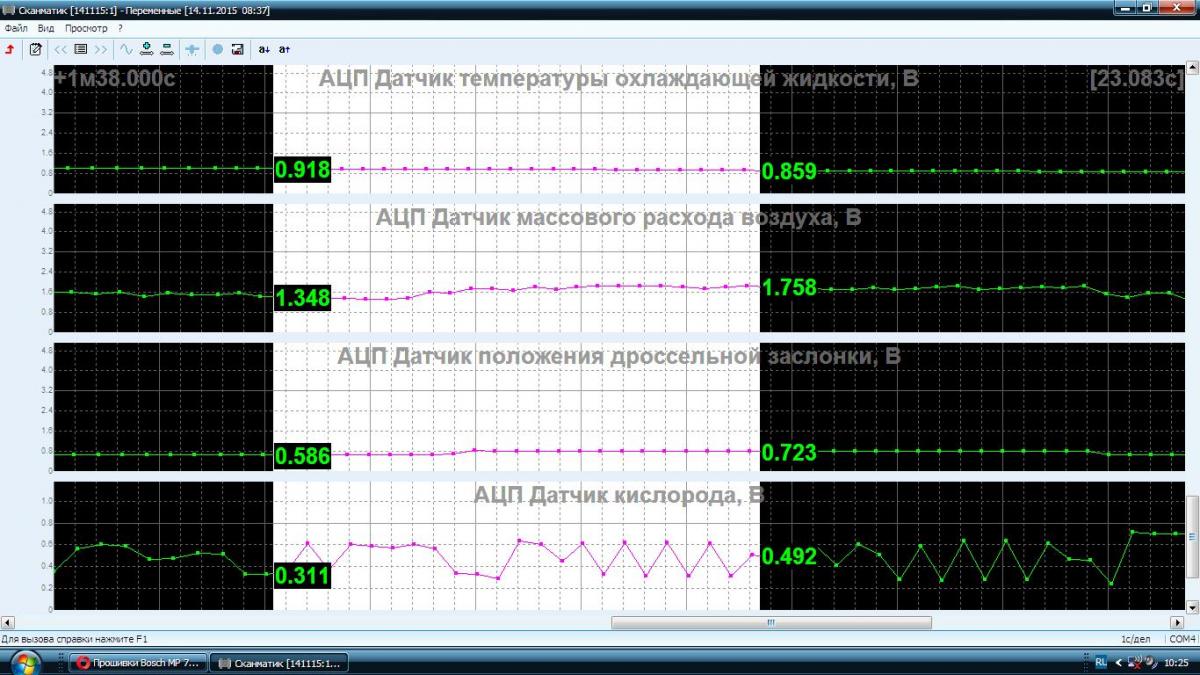Click the F1 help hint in status bar

pyautogui.click(x=74, y=638)
